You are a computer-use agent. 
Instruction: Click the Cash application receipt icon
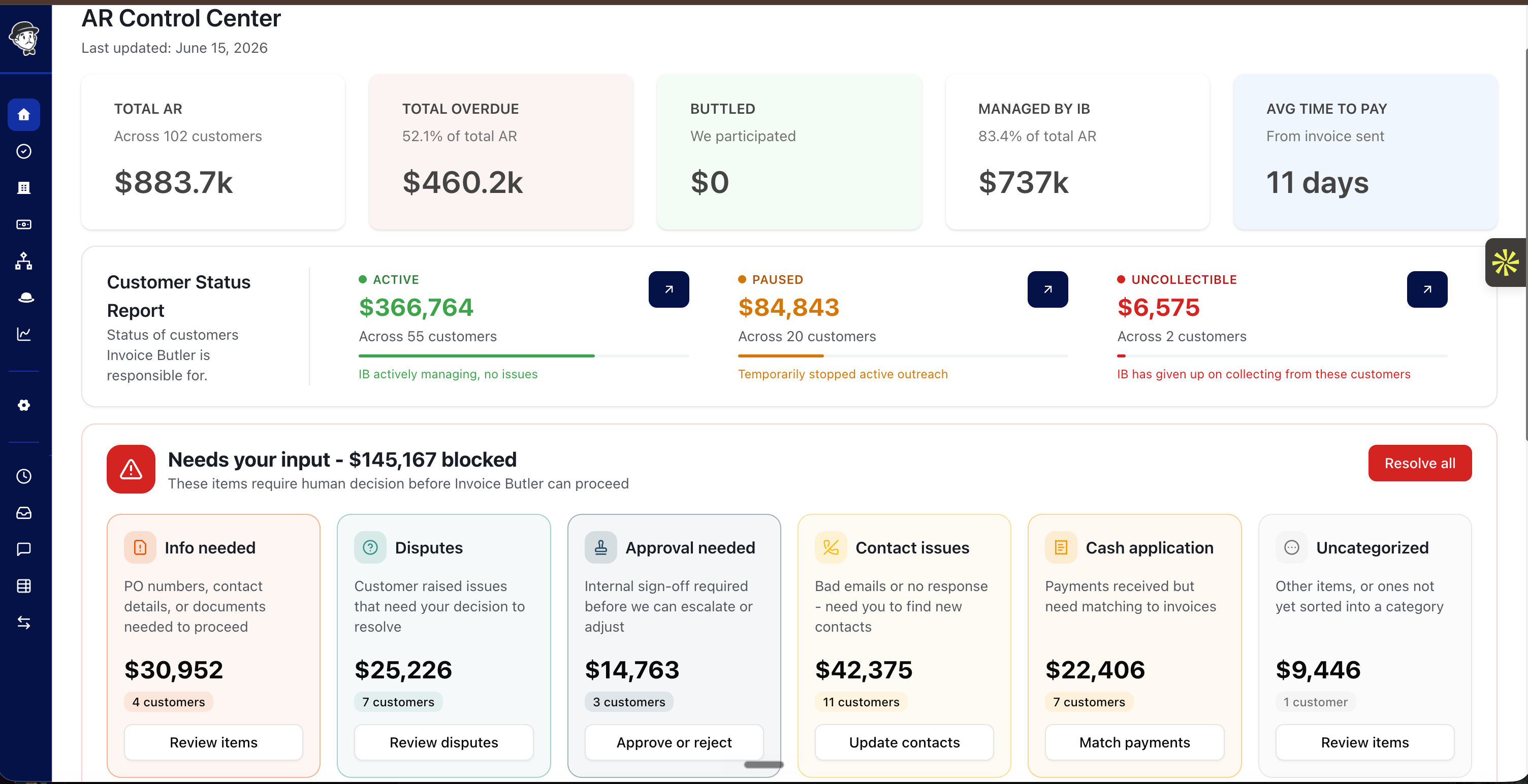1061,547
